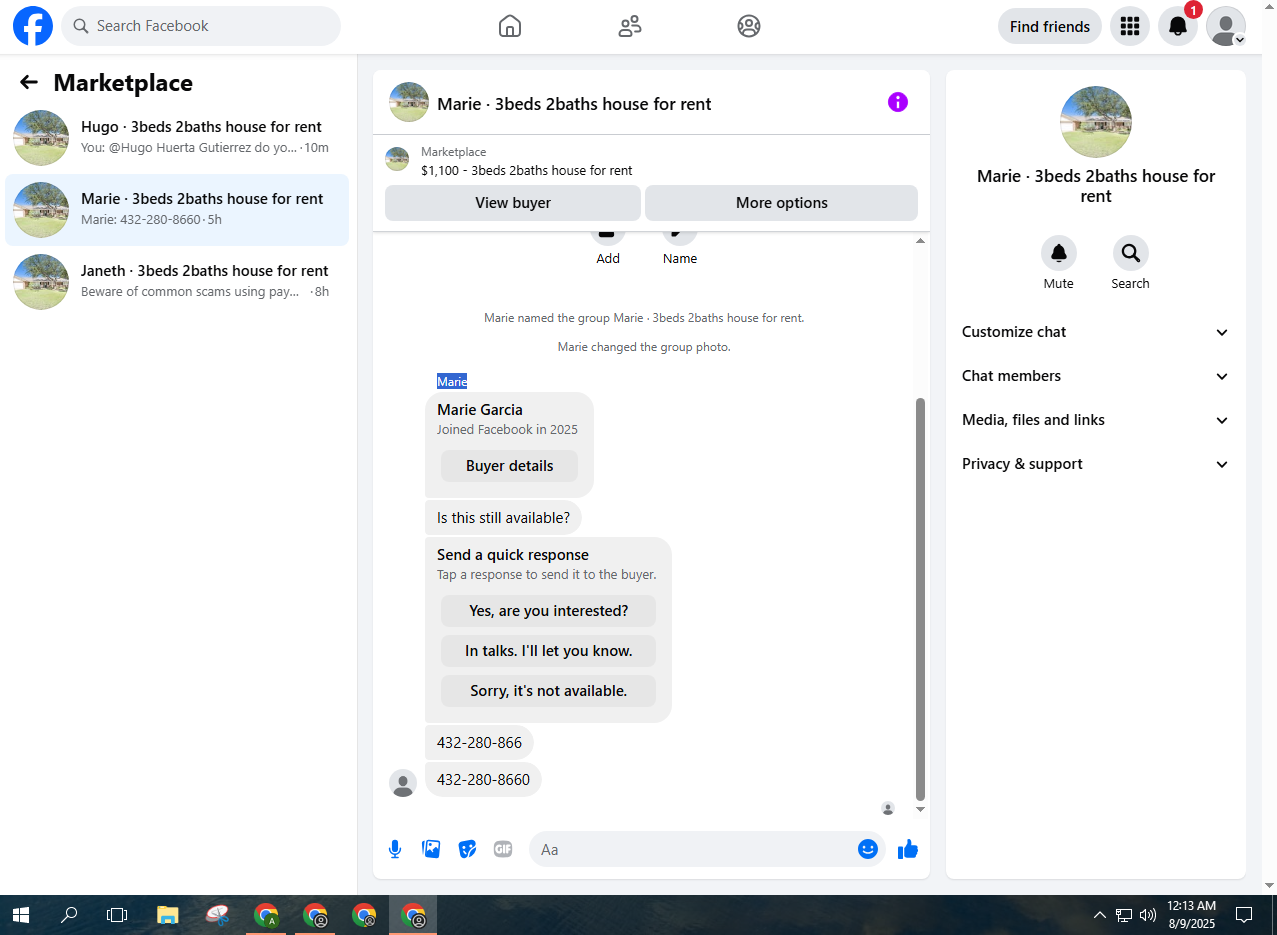The height and width of the screenshot is (935, 1277).
Task: Open the emoji picker smiley icon
Action: (868, 849)
